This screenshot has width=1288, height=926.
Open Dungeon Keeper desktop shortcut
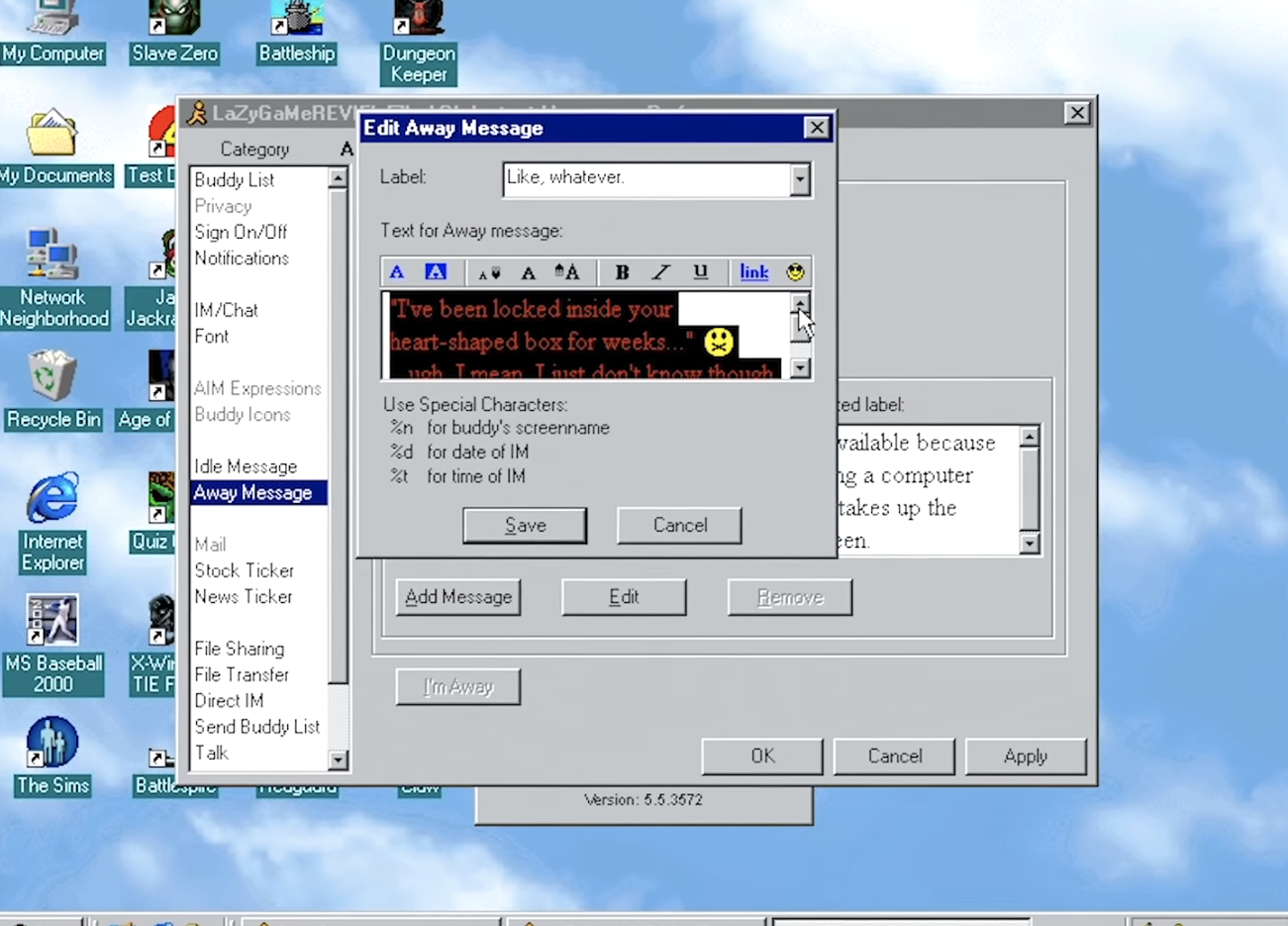tap(419, 43)
